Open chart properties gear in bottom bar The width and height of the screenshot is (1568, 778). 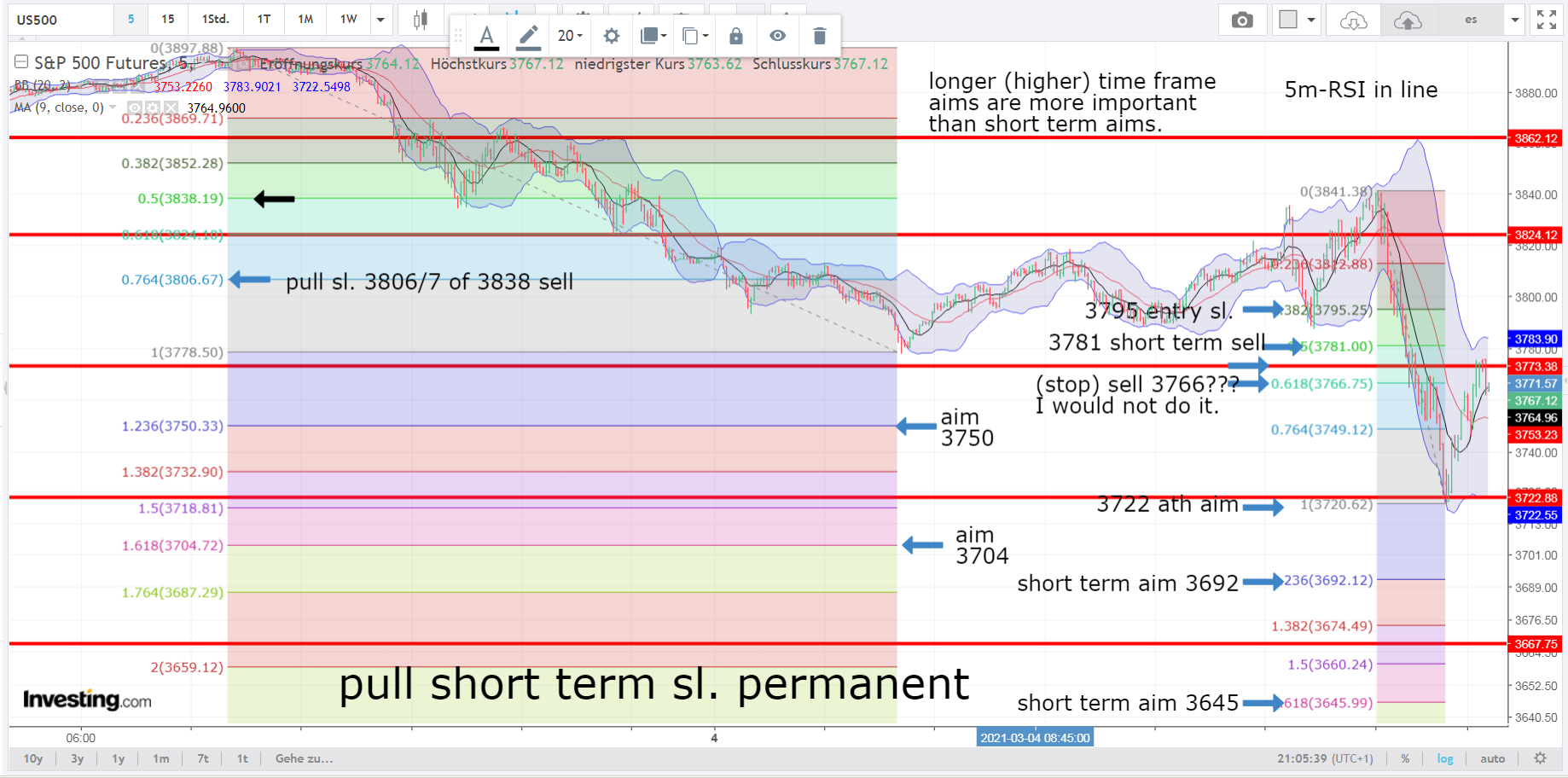[1540, 758]
